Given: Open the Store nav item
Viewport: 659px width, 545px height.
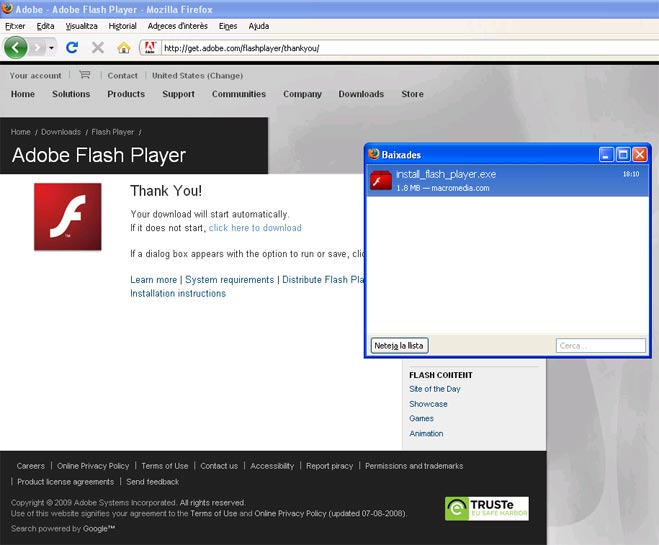Looking at the screenshot, I should click(x=412, y=94).
